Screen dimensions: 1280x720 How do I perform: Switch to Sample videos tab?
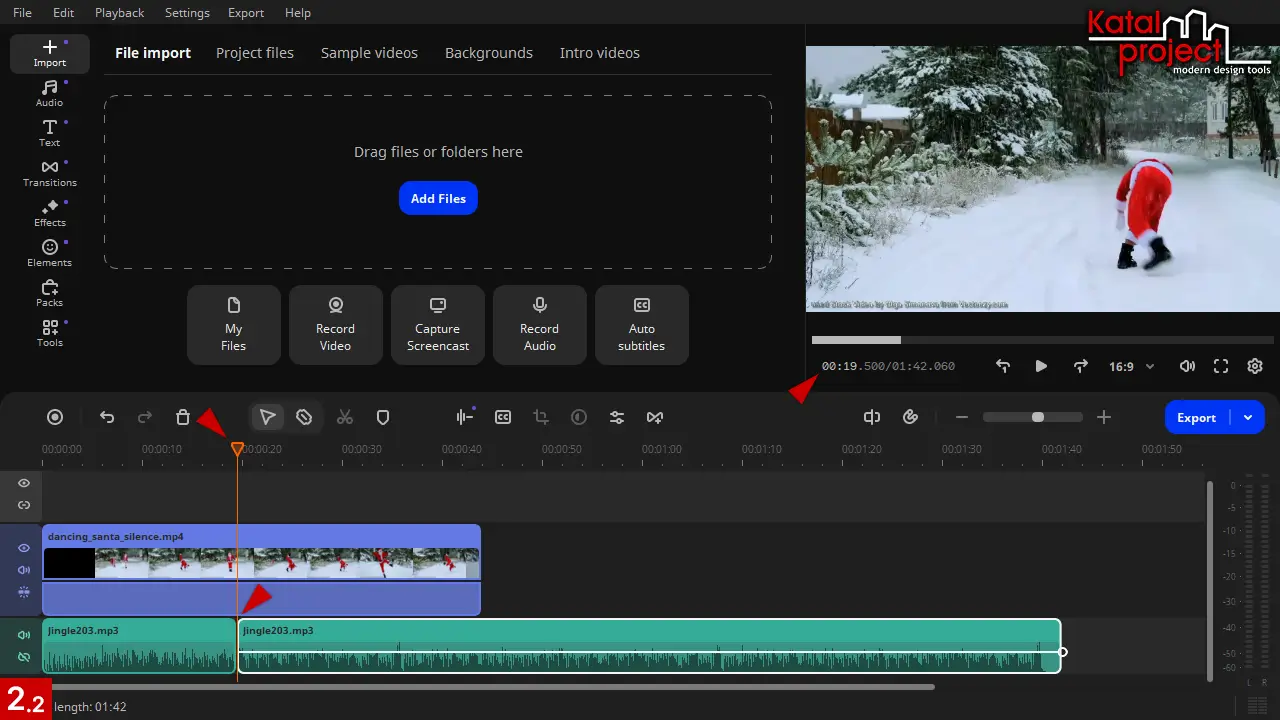pos(369,53)
